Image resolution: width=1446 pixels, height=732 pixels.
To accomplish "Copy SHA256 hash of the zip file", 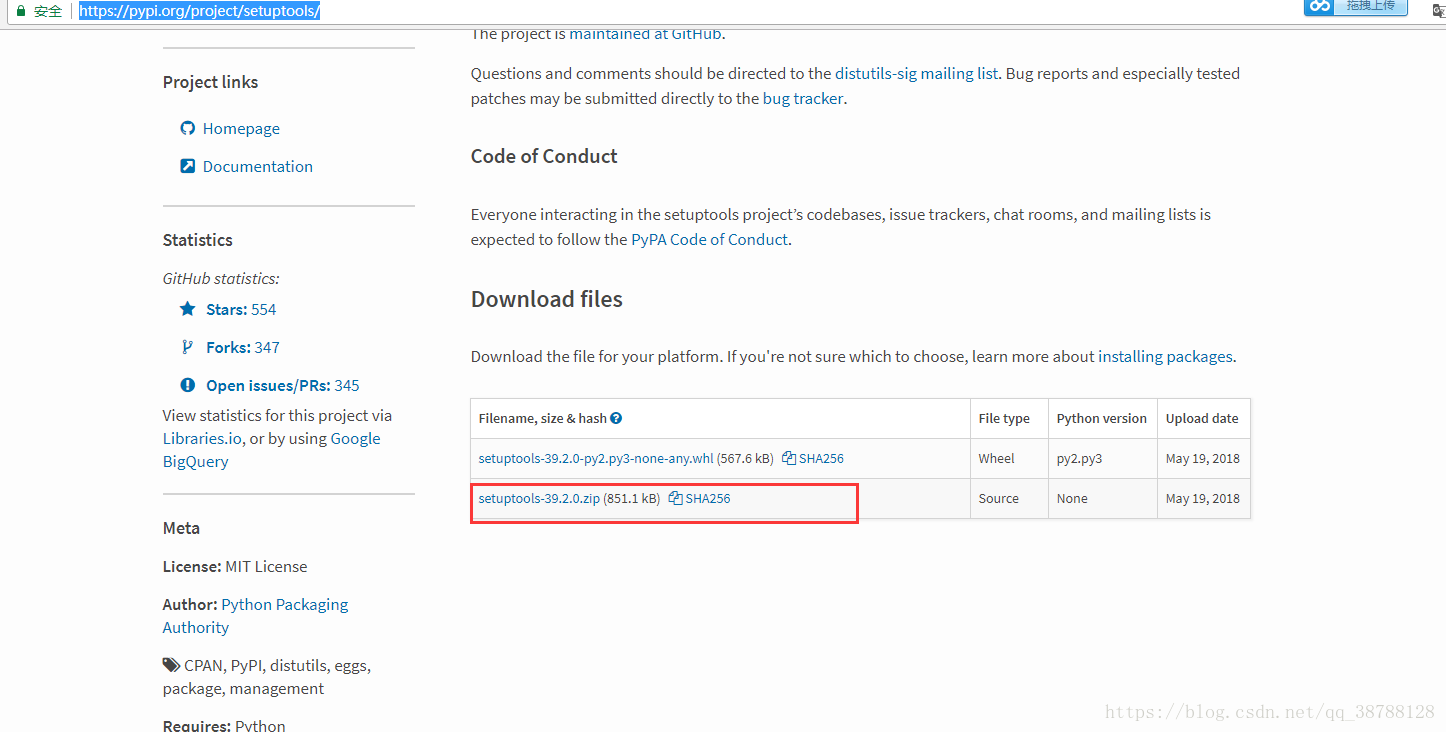I will (708, 498).
